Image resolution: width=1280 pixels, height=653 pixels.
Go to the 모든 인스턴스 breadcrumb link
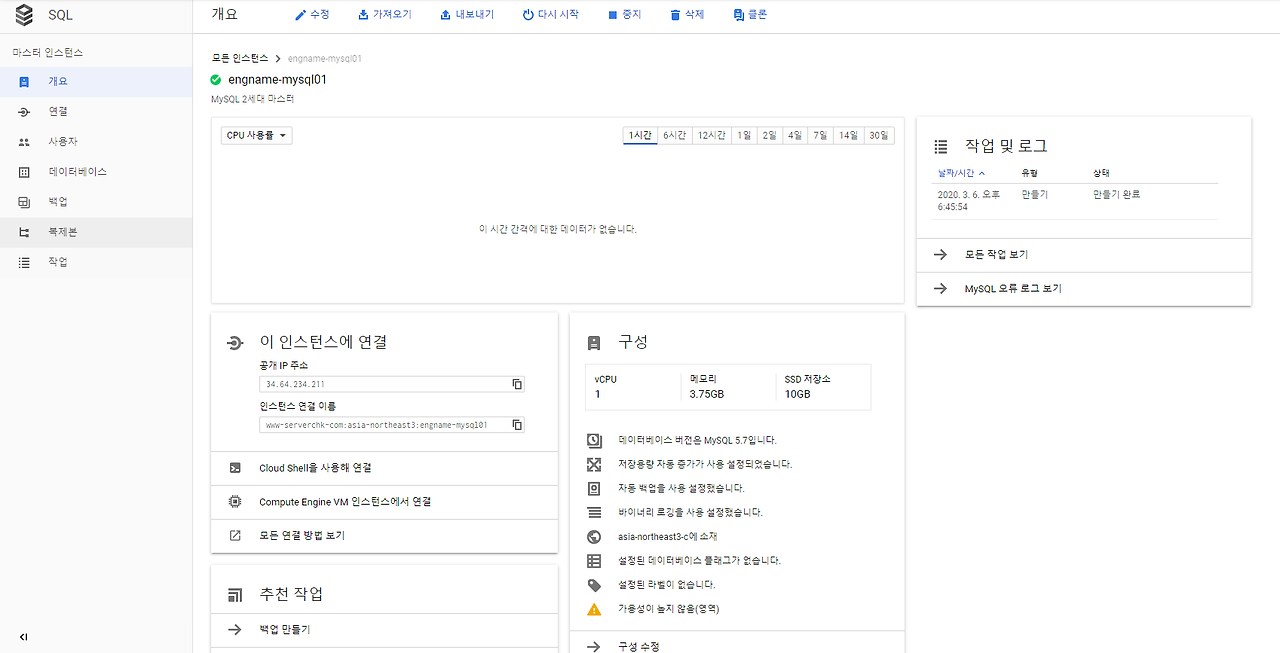(x=239, y=58)
